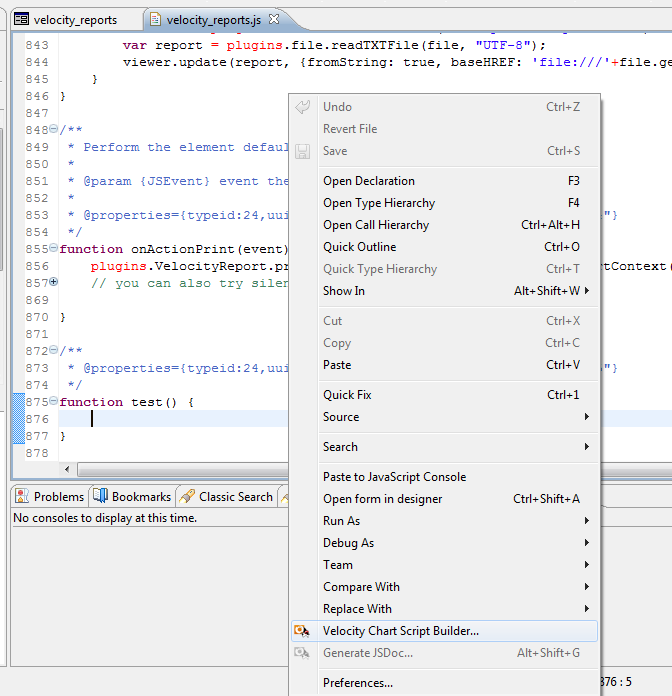Image resolution: width=672 pixels, height=696 pixels.
Task: Open the Classic Search view tab
Action: pyautogui.click(x=226, y=497)
